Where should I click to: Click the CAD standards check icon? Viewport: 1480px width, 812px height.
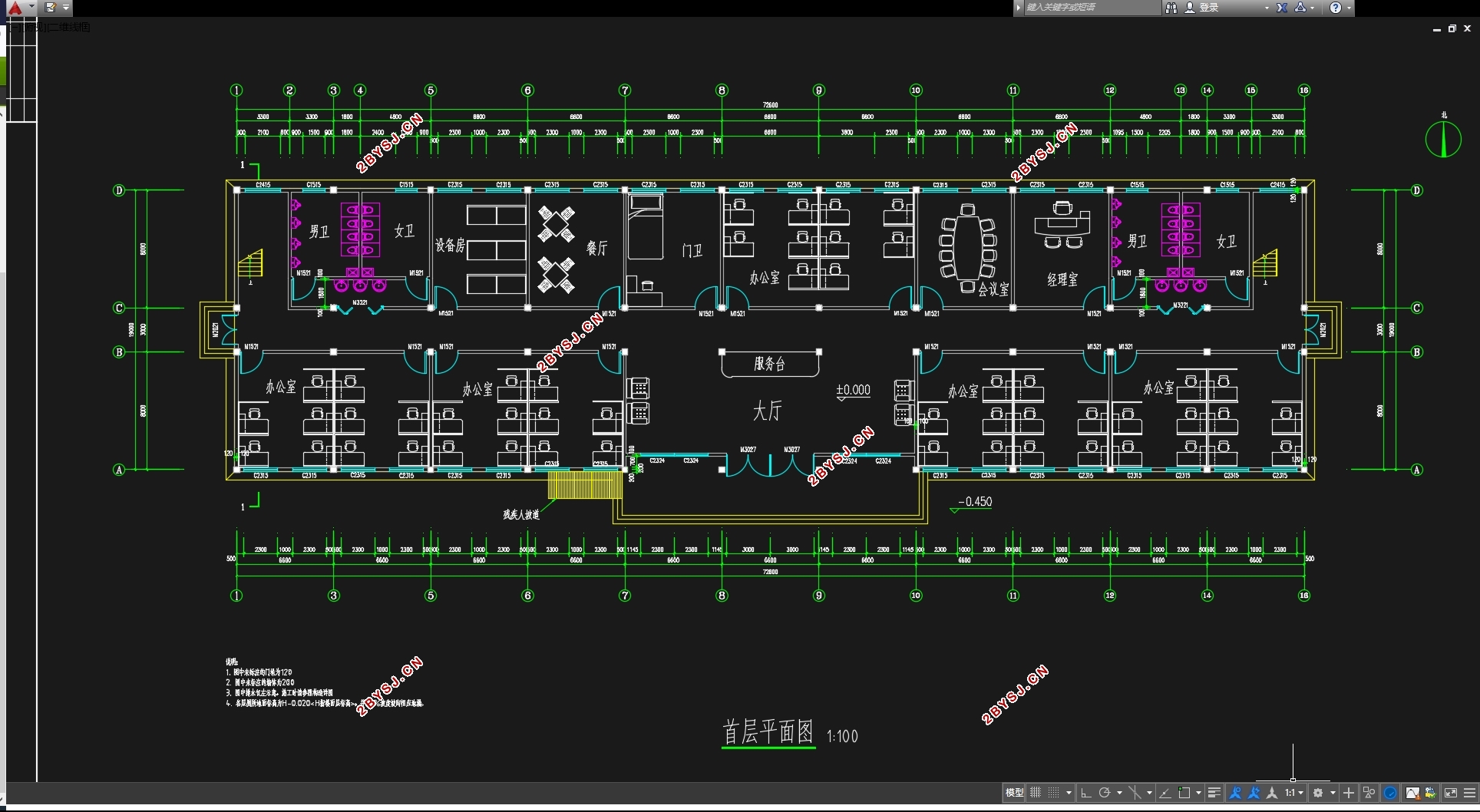pyautogui.click(x=1430, y=793)
